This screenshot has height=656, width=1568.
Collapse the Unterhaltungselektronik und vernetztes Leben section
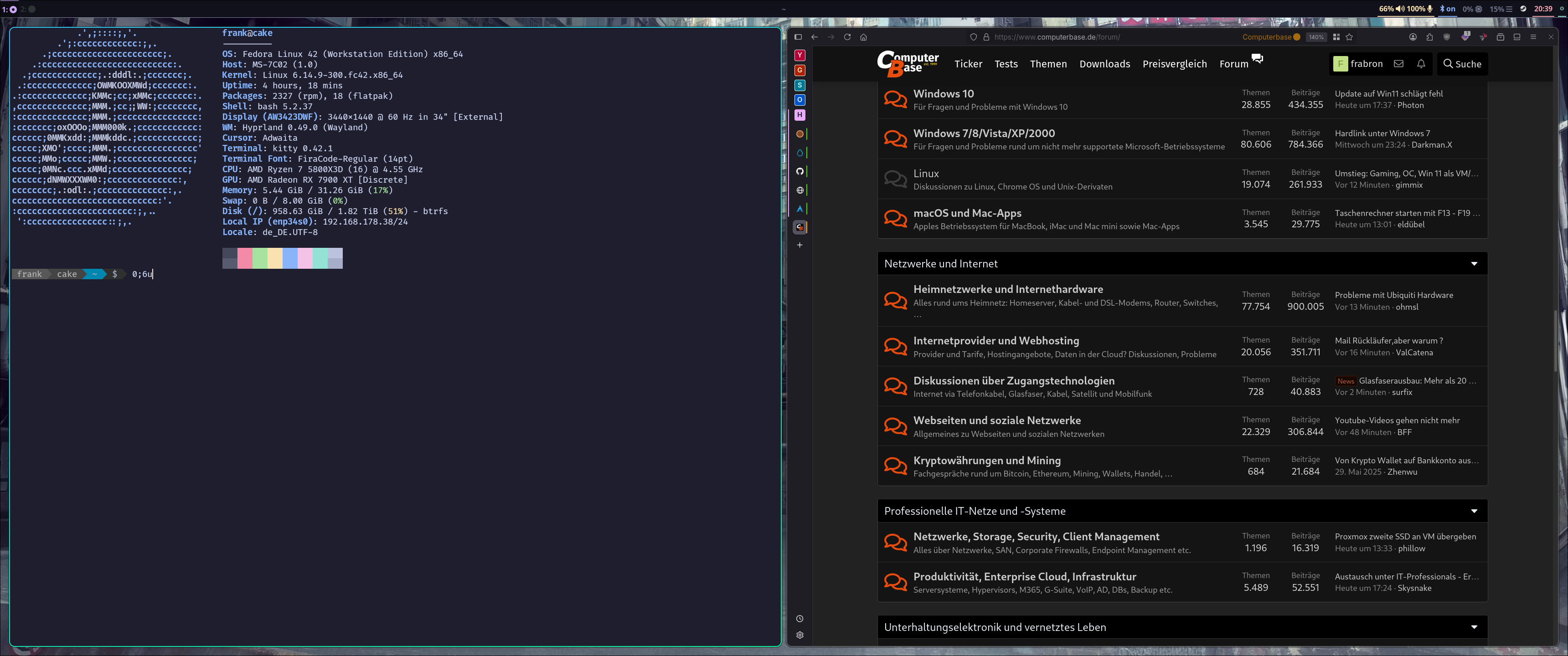pos(1474,627)
